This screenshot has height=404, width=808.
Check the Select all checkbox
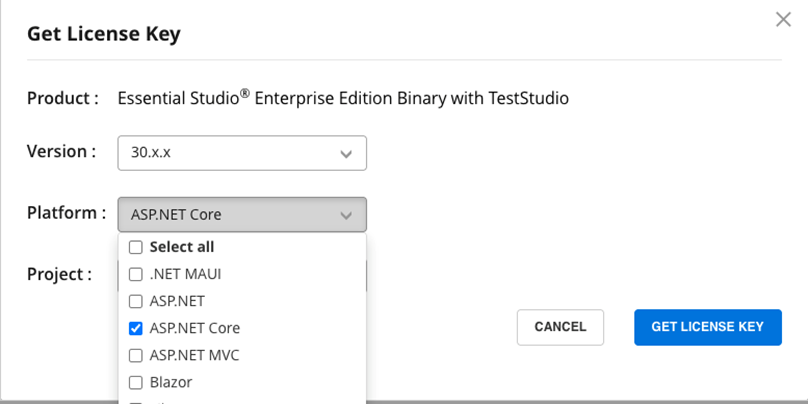[x=136, y=247]
